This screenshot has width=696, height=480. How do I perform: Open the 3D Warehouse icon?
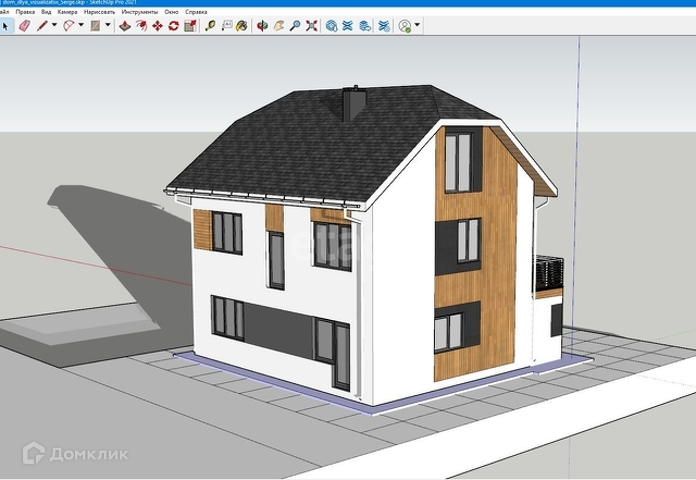(x=332, y=25)
